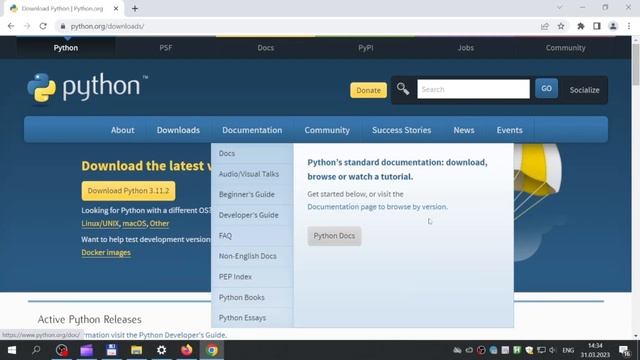The width and height of the screenshot is (640, 360).
Task: Open the Docker images link
Action: click(106, 252)
